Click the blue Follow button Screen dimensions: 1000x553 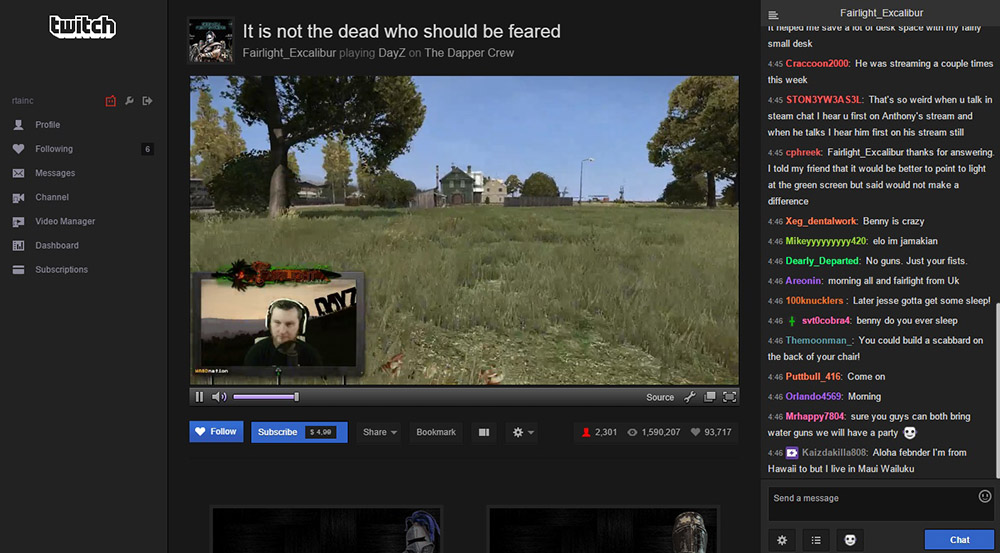216,432
